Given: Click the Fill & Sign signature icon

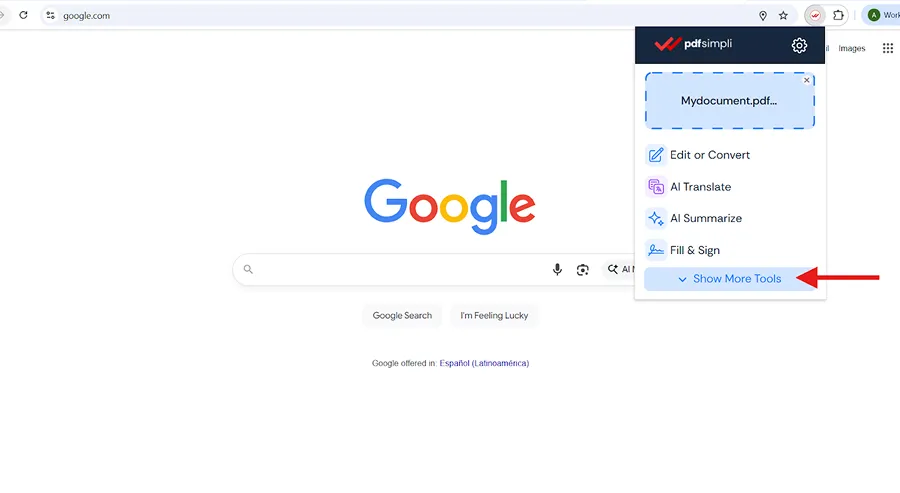Looking at the screenshot, I should [655, 250].
